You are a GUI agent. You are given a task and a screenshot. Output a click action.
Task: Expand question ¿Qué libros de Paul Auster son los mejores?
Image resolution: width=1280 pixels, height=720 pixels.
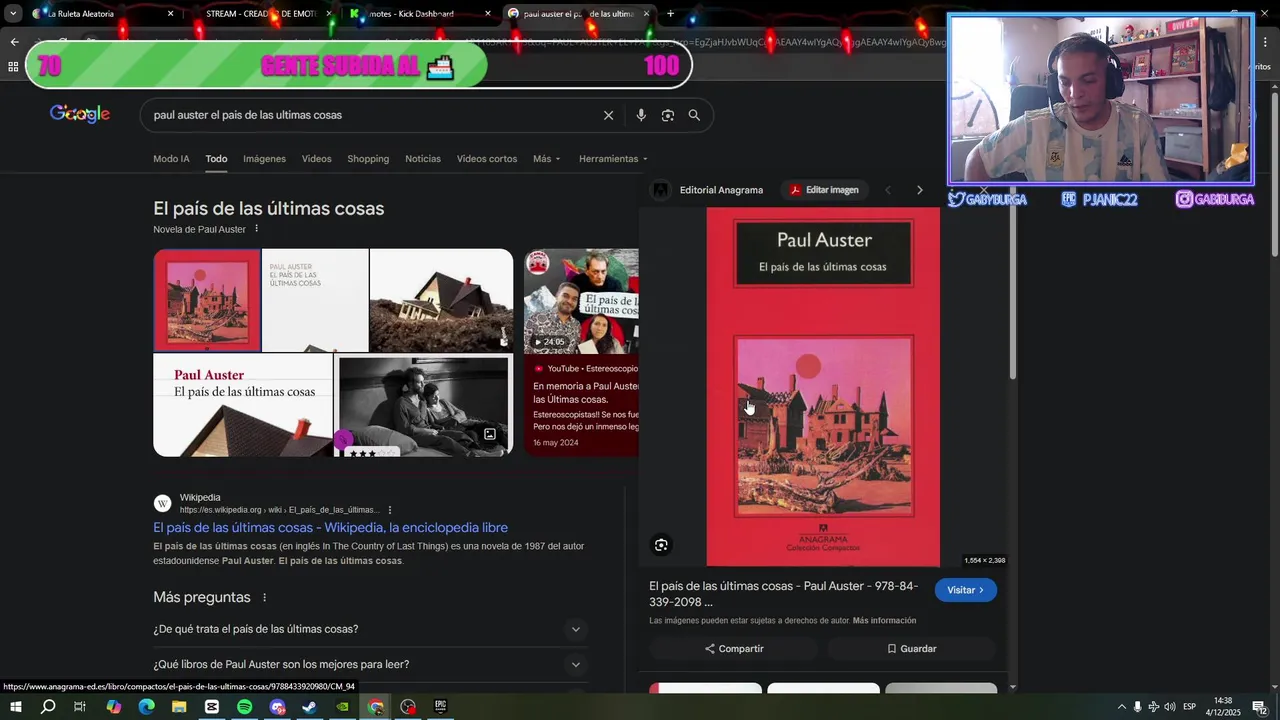click(368, 665)
